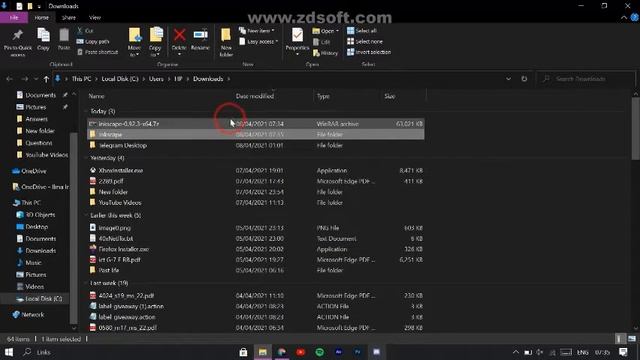Click Users in the address path
640x360 pixels.
click(x=156, y=79)
